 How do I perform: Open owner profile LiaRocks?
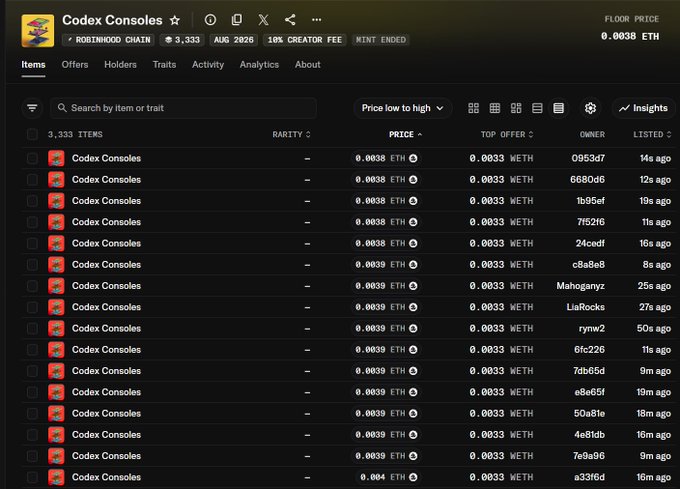[585, 307]
